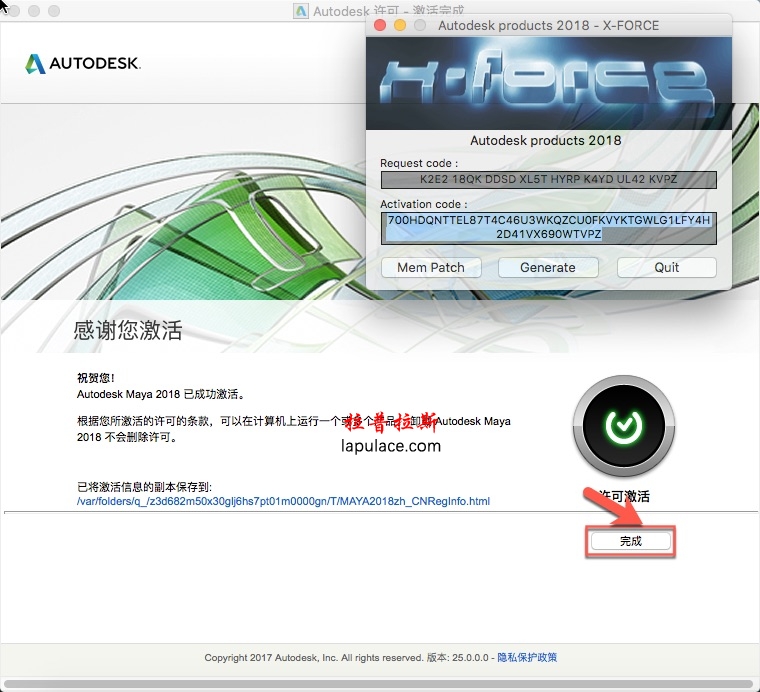Close the X-FORCE window with red button
This screenshot has height=692, width=760.
pyautogui.click(x=380, y=25)
